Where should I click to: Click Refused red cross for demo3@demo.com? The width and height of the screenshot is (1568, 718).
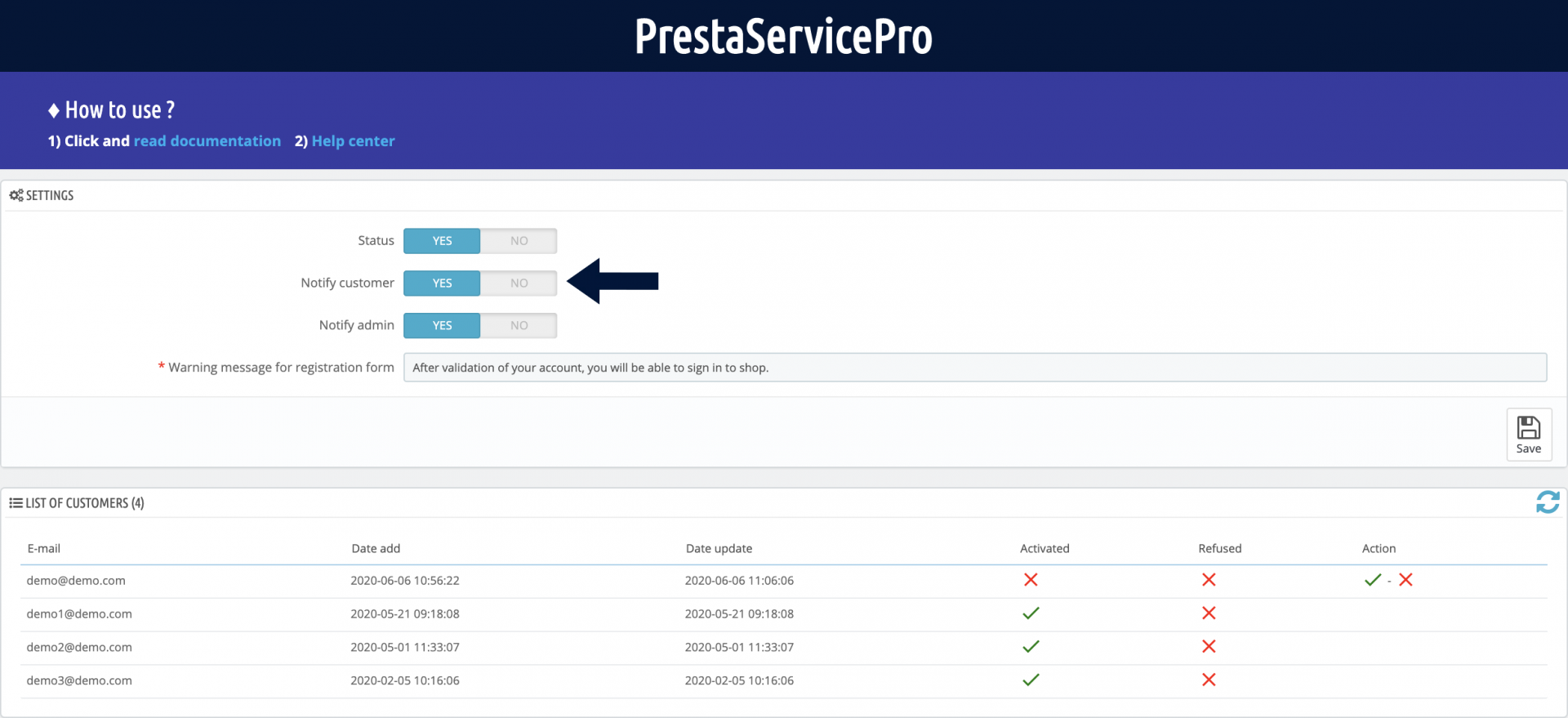pos(1209,680)
